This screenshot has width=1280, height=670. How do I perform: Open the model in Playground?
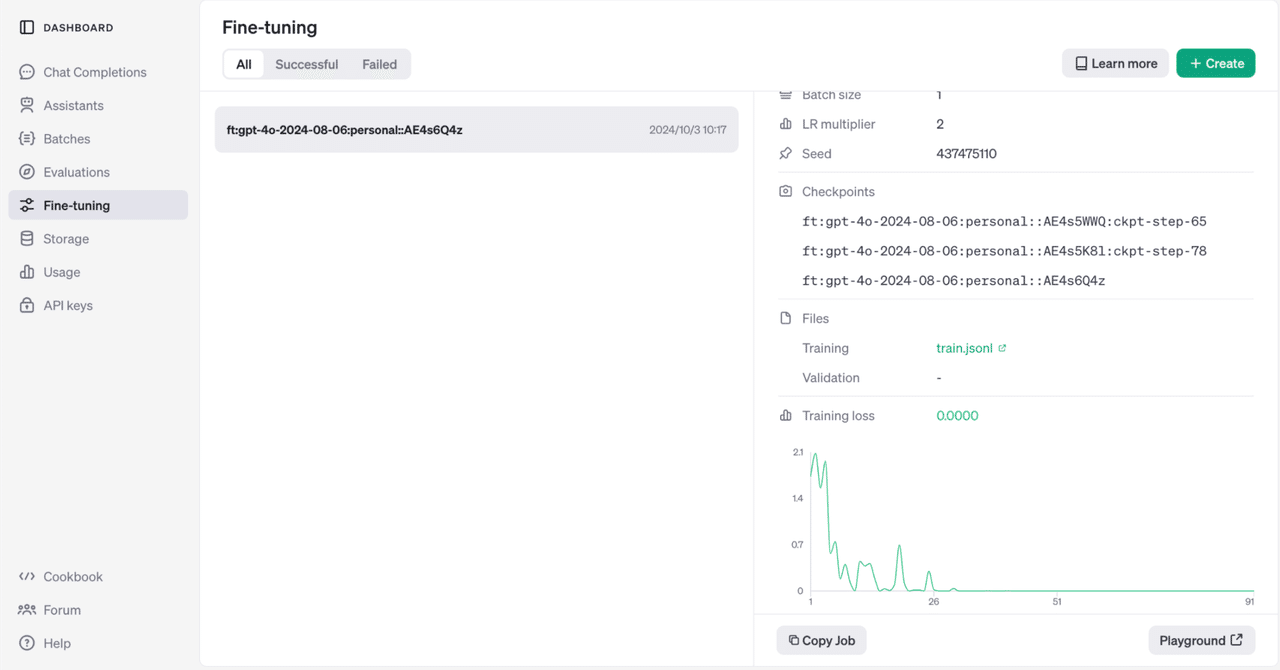click(1201, 640)
